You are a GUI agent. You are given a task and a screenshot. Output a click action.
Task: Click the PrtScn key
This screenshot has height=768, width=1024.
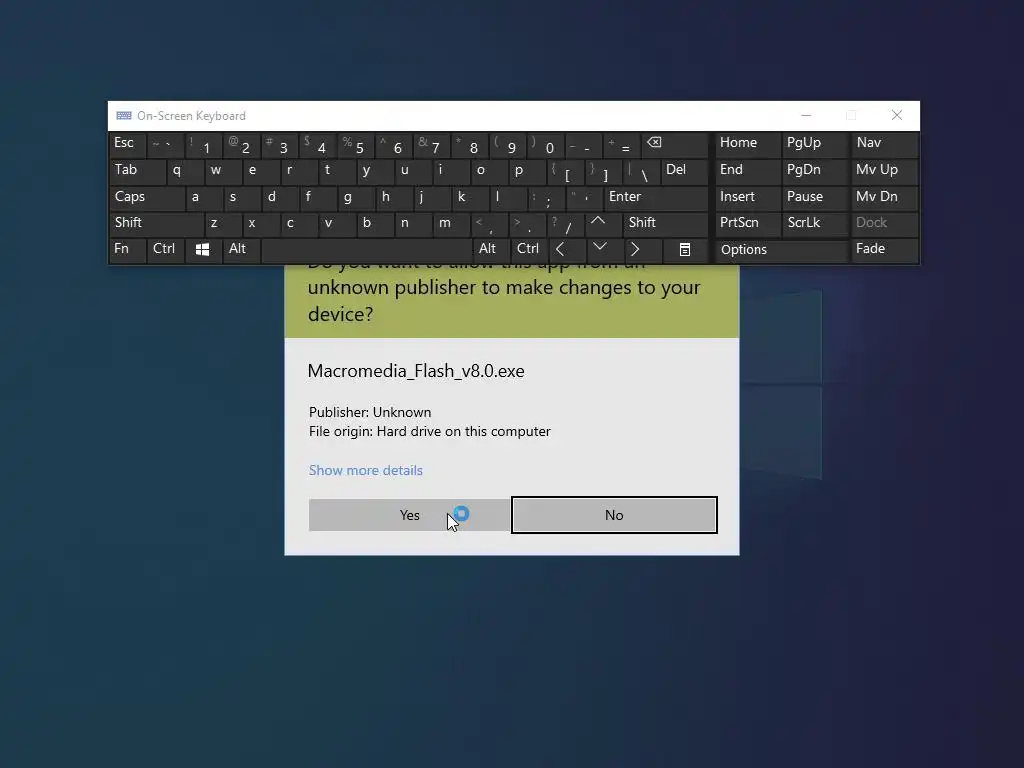(x=748, y=224)
